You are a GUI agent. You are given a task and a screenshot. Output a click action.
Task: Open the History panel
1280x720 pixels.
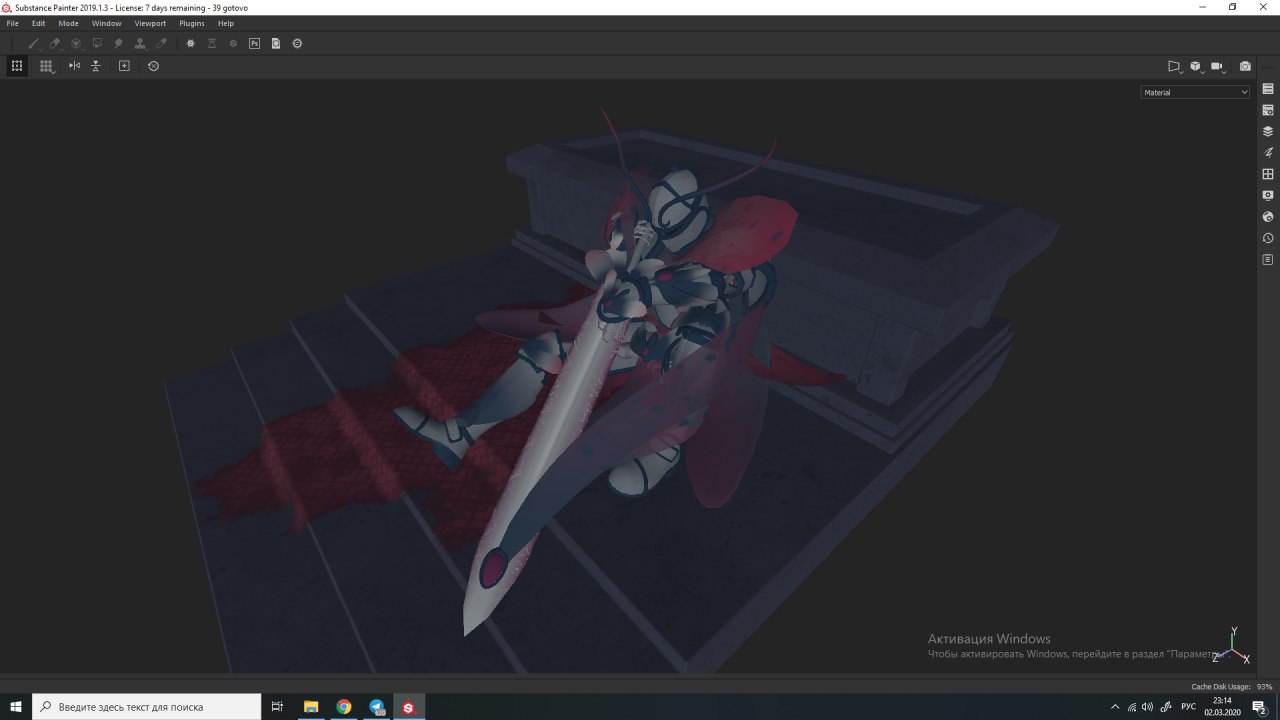(x=1268, y=238)
